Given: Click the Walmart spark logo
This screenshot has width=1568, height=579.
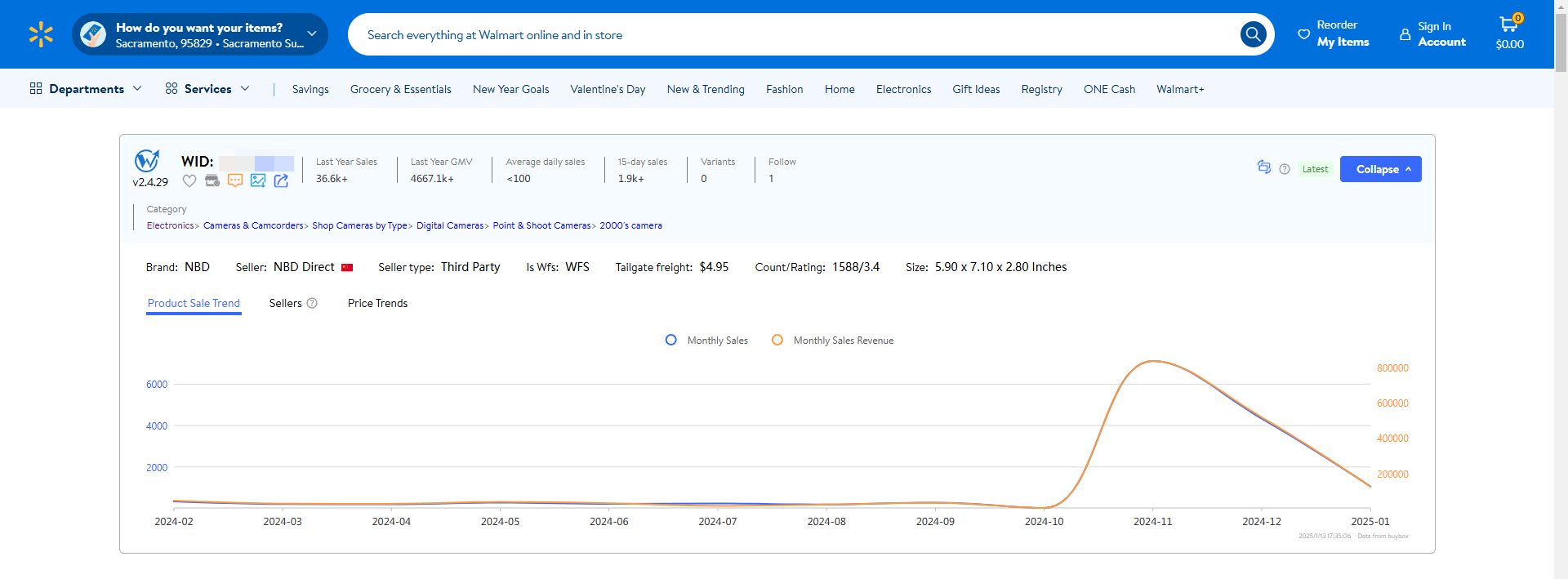Looking at the screenshot, I should (41, 34).
